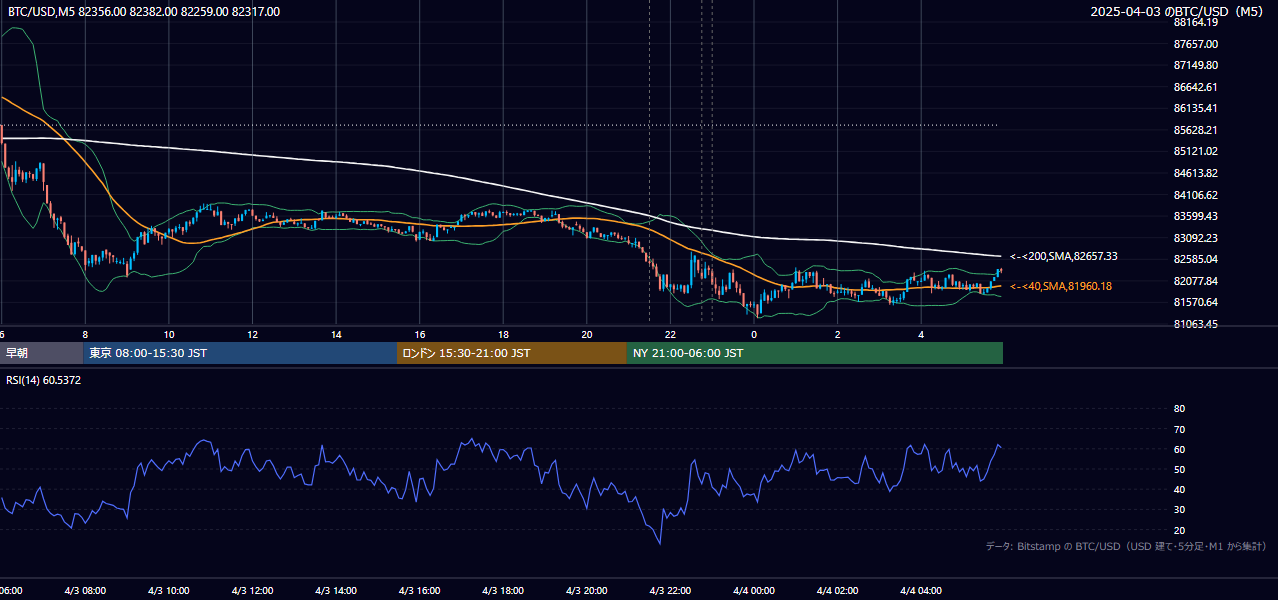The width and height of the screenshot is (1278, 600).
Task: Click hour tick 12 under the price chart
Action: [253, 334]
